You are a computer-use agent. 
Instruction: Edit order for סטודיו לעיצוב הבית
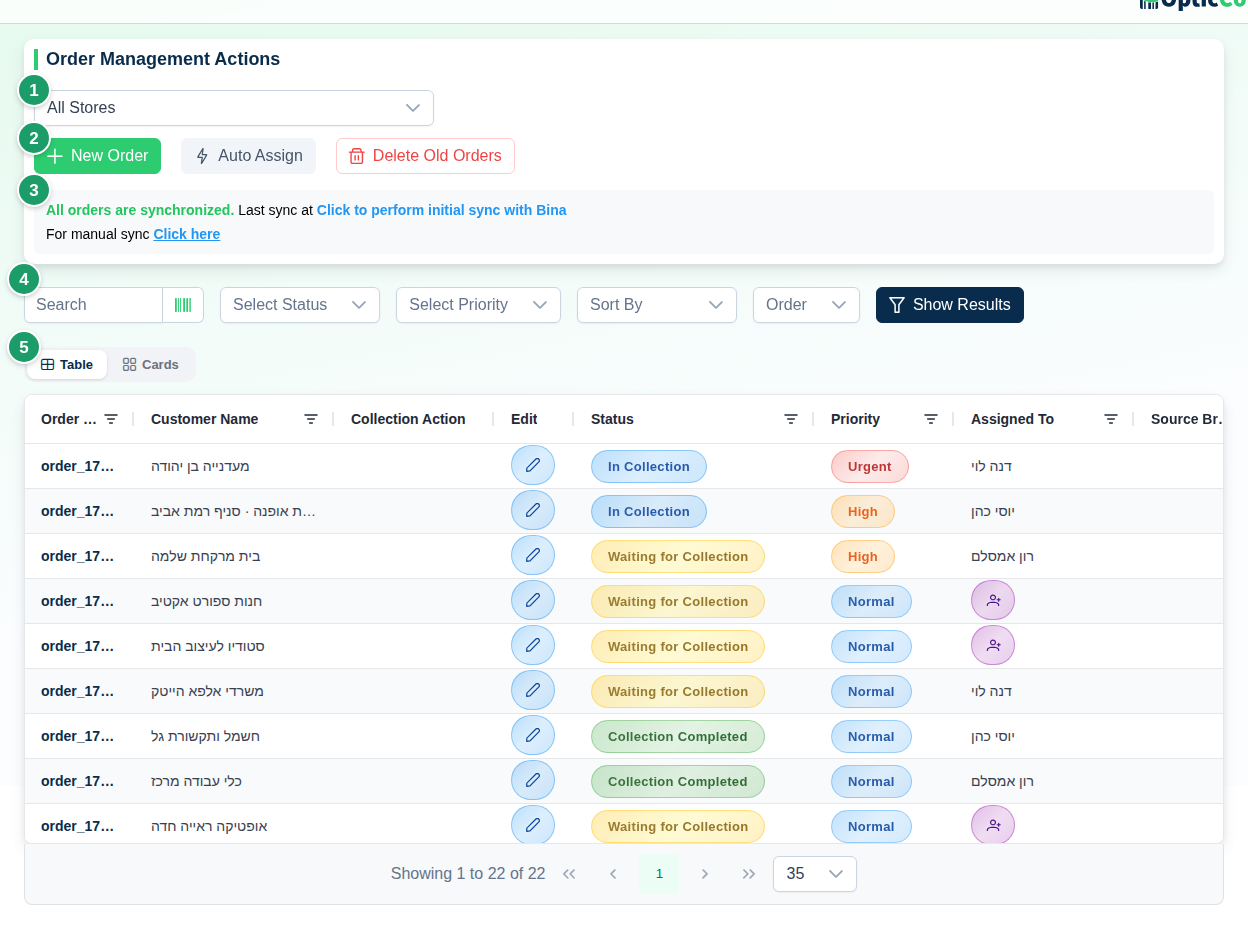click(x=533, y=646)
